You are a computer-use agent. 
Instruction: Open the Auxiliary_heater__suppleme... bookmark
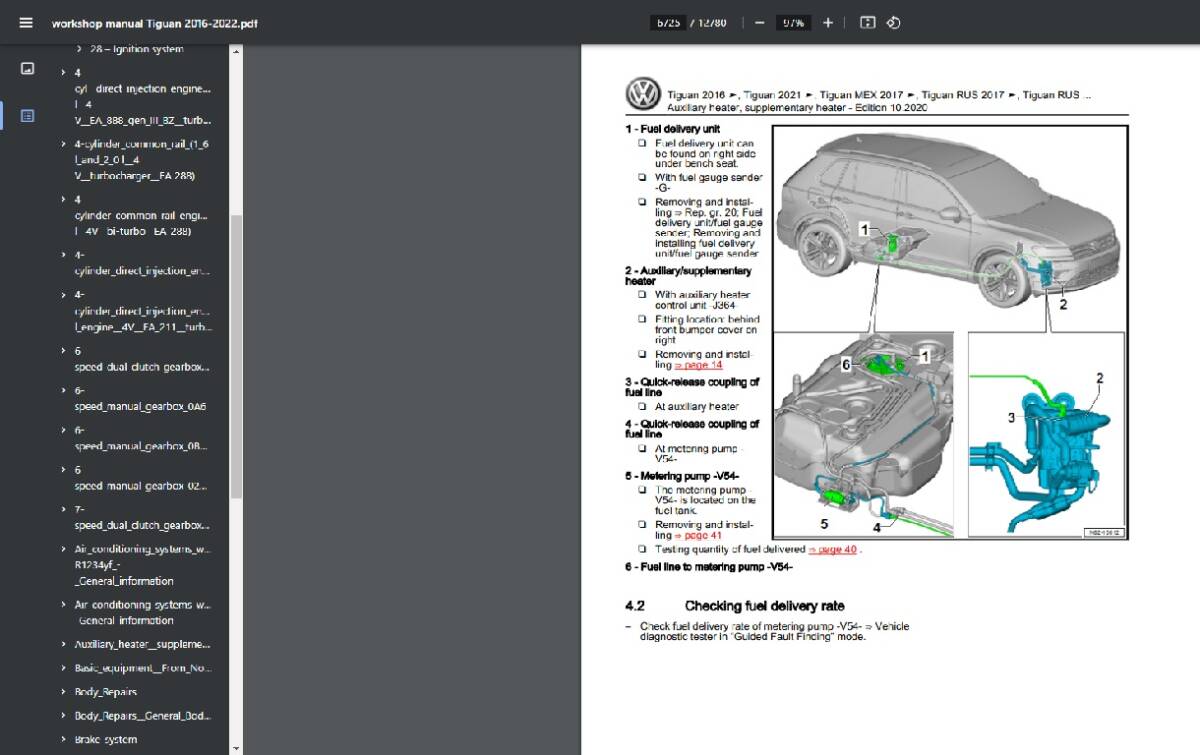coord(143,644)
